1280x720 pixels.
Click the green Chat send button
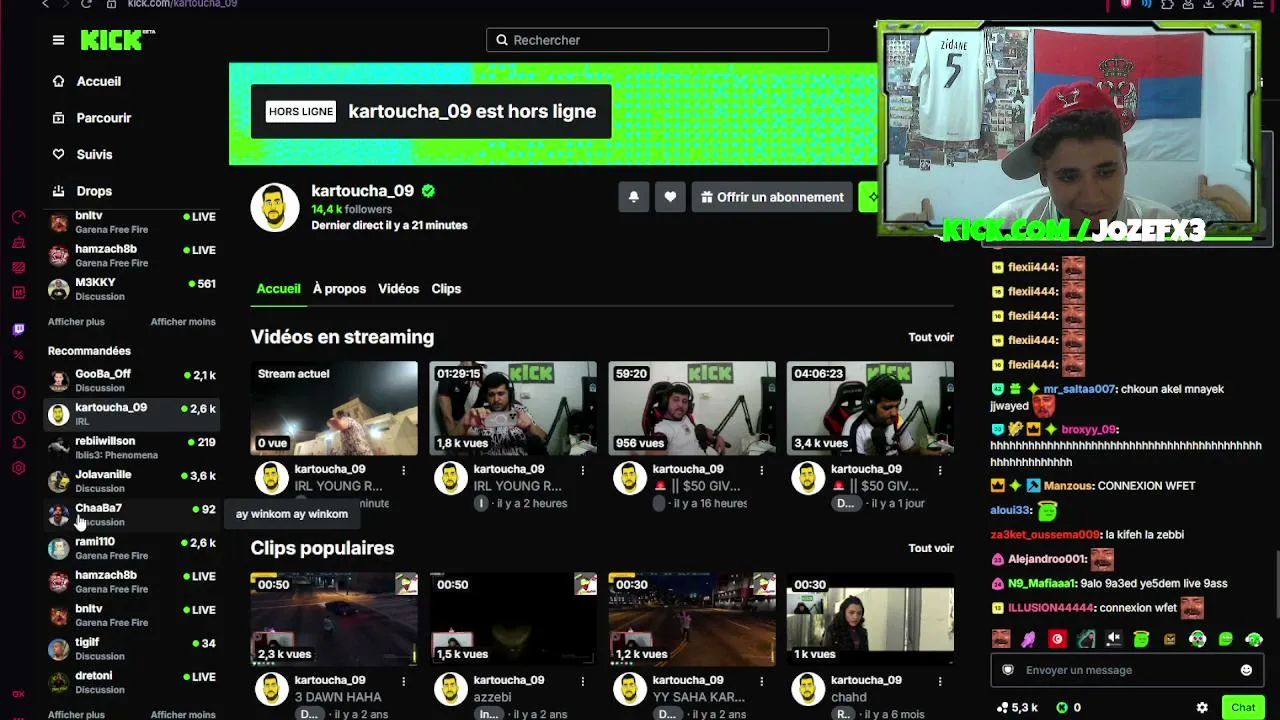click(1243, 707)
